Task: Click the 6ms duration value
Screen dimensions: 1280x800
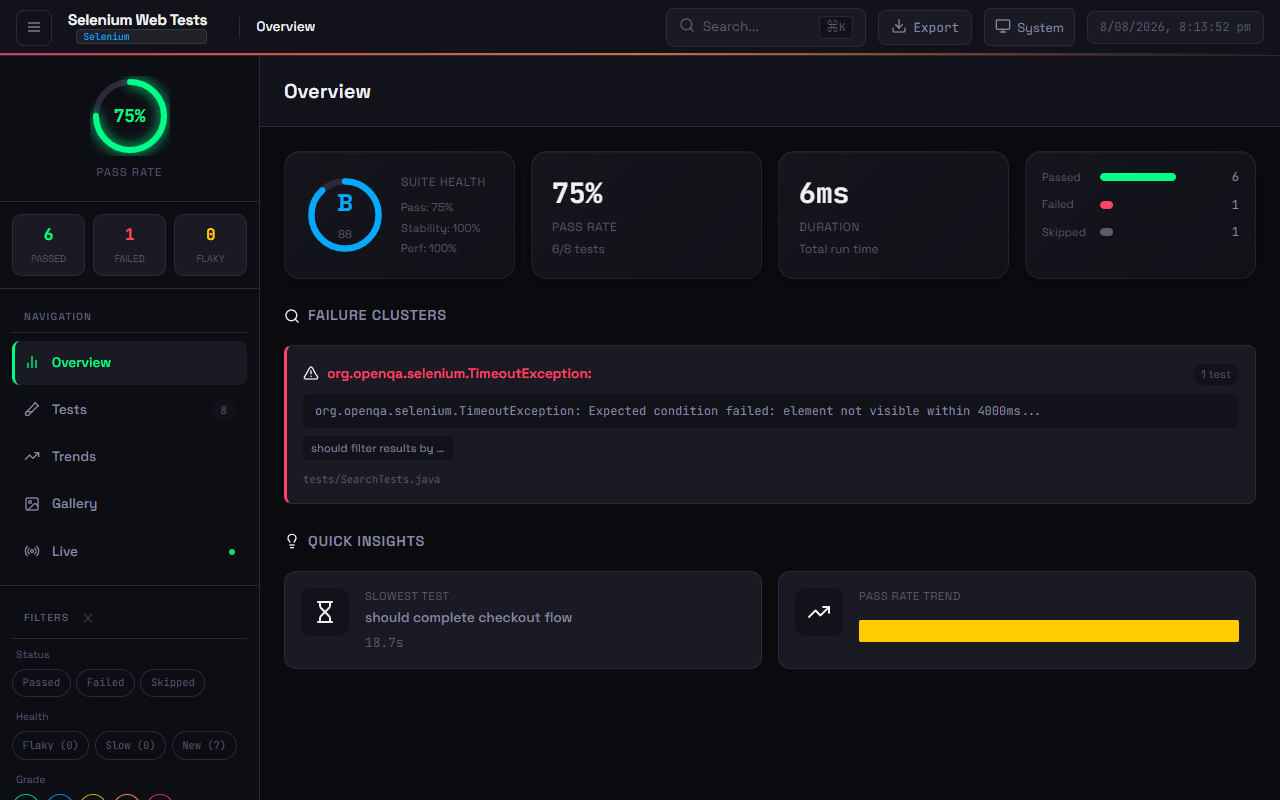Action: click(x=824, y=193)
